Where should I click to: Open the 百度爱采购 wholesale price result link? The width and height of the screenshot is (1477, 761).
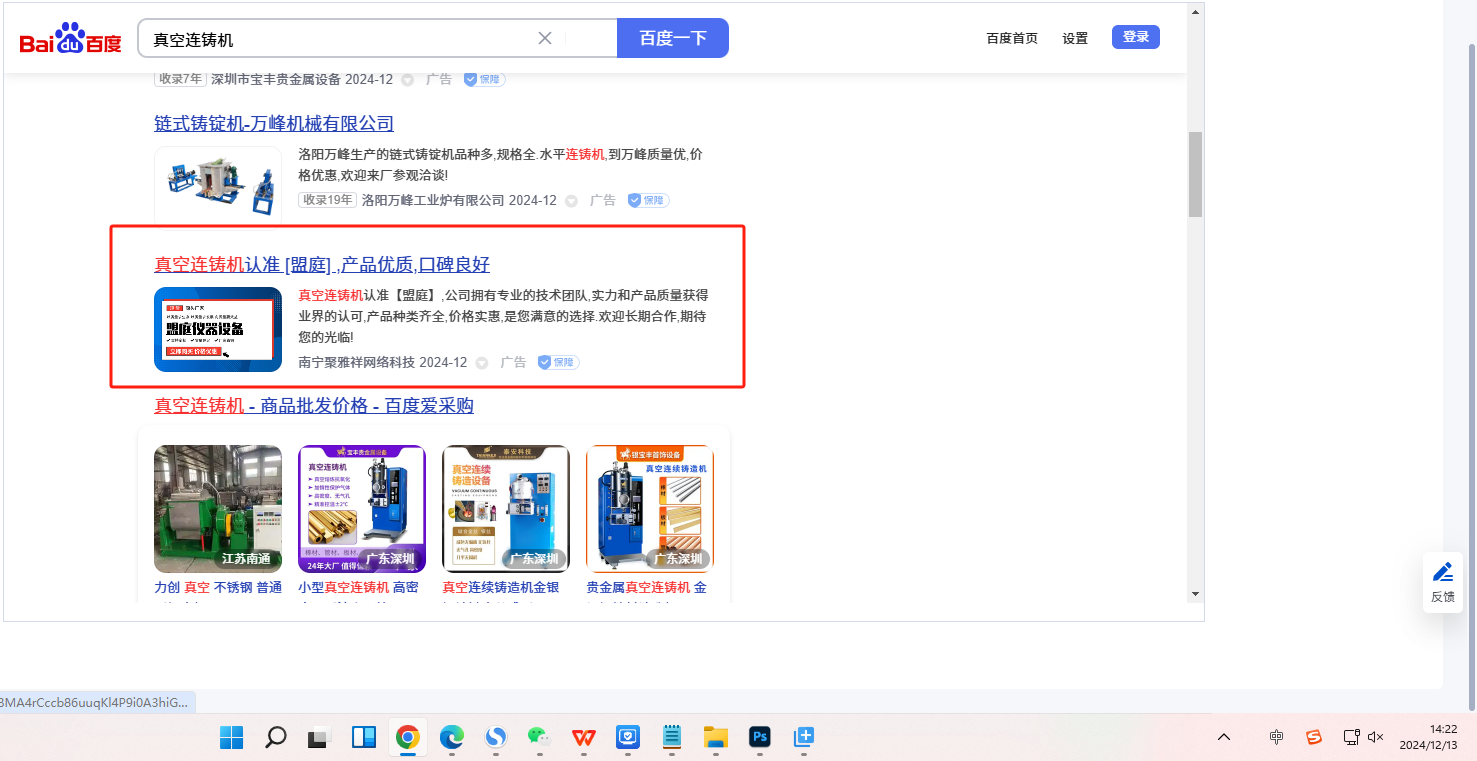314,405
